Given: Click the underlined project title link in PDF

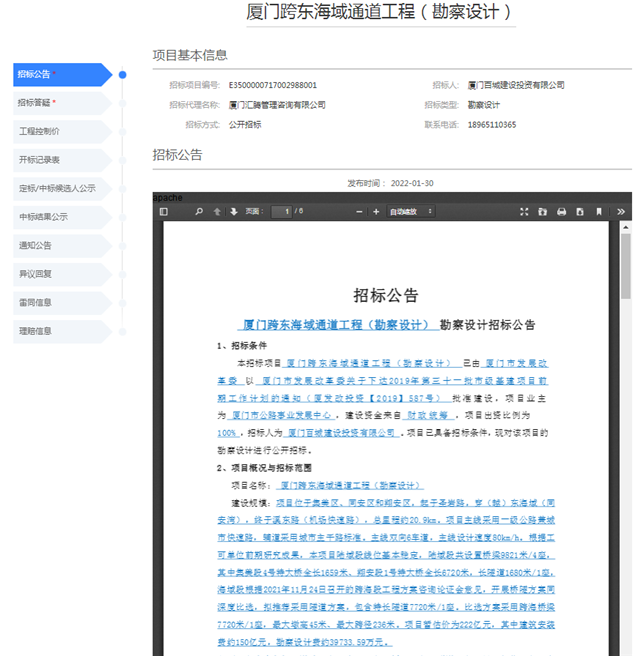Looking at the screenshot, I should [x=338, y=325].
